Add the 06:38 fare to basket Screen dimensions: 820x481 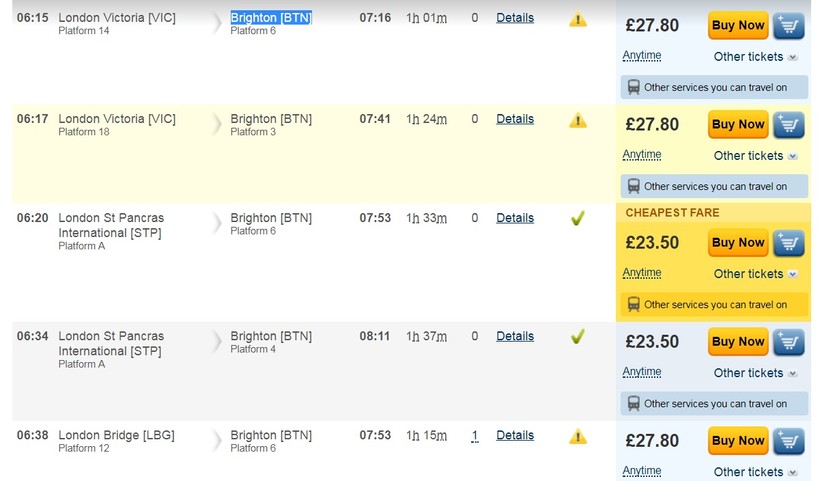[789, 441]
